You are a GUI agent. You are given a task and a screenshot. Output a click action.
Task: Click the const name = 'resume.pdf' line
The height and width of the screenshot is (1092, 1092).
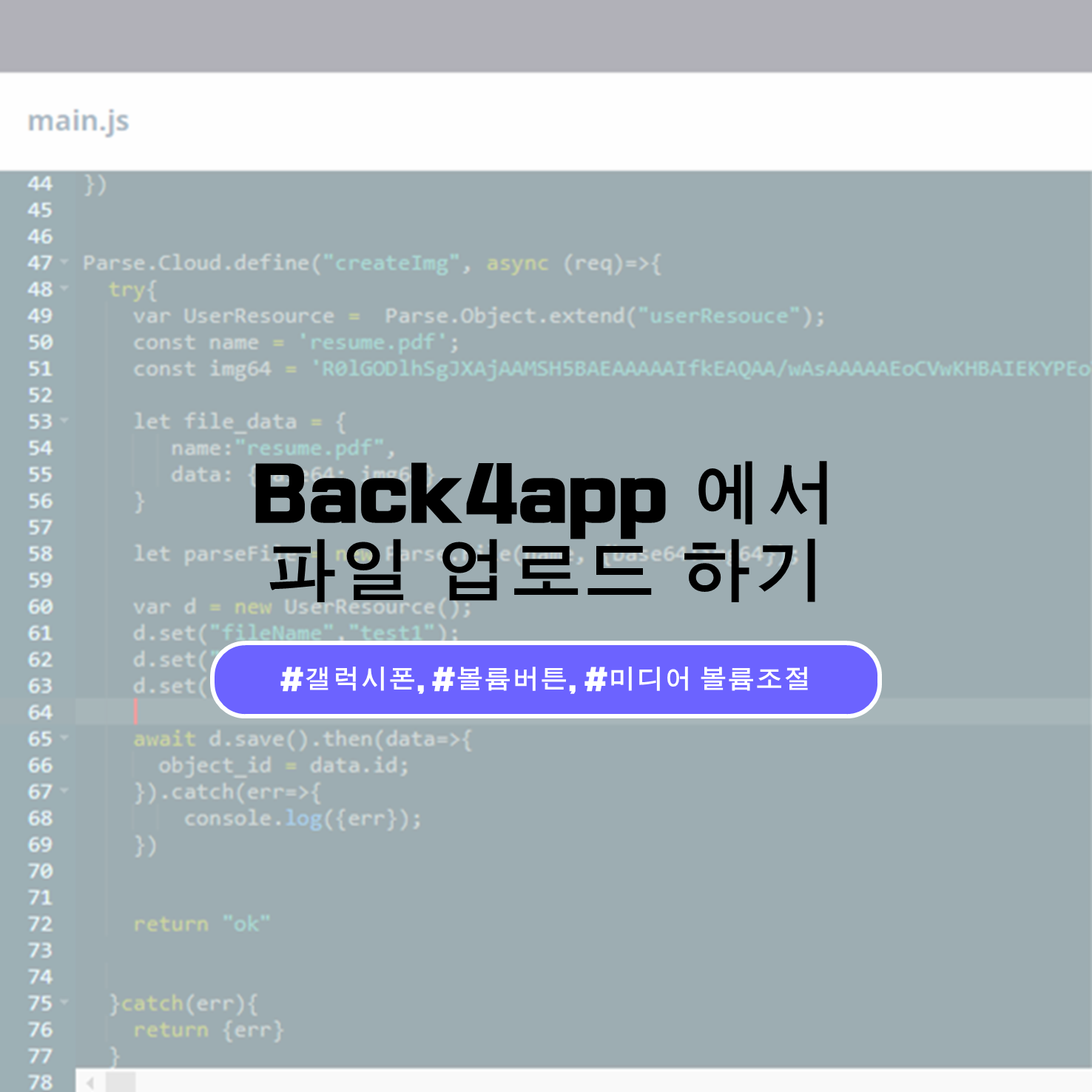coord(296,343)
